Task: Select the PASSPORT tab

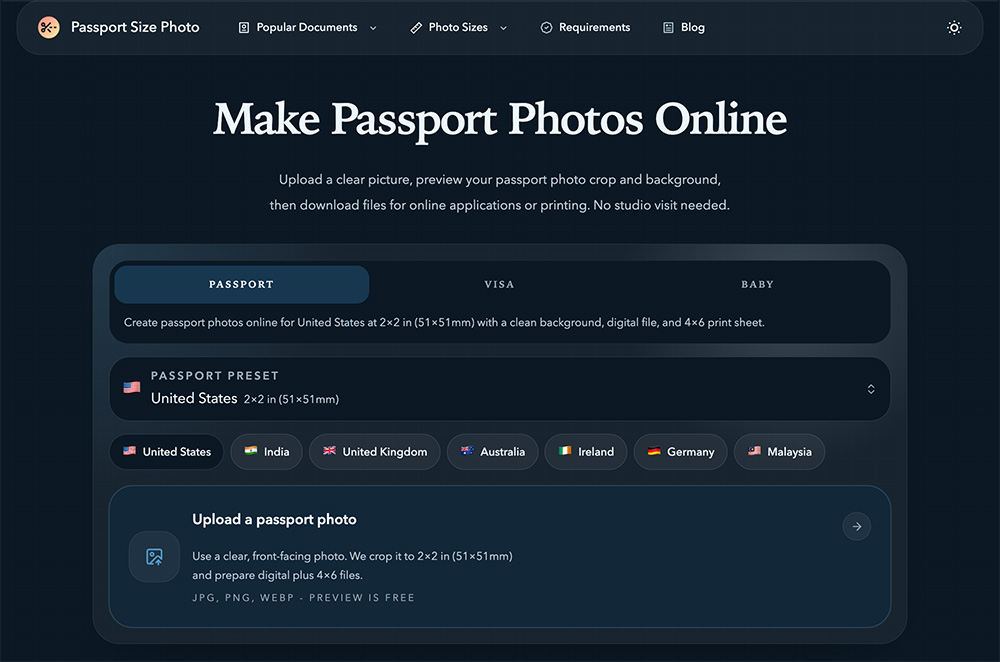Action: point(242,284)
